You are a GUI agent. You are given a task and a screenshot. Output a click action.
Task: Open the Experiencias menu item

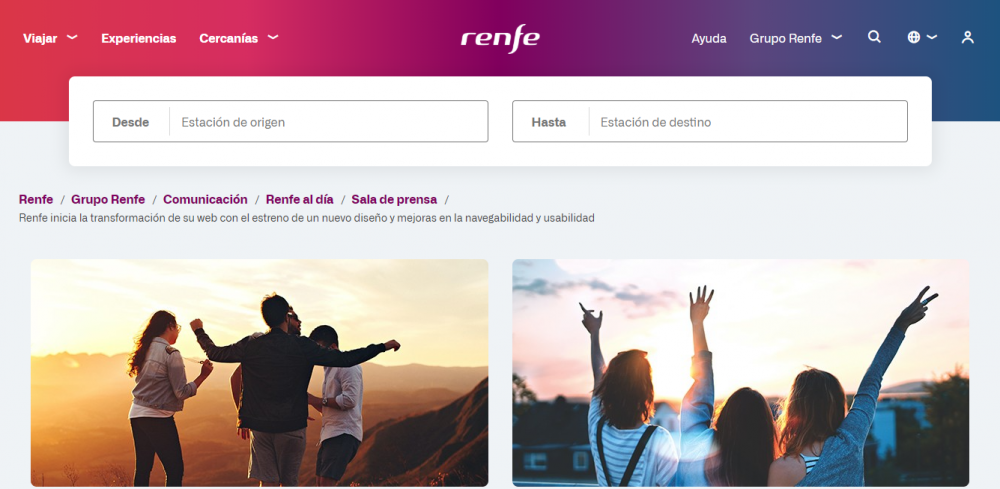click(x=138, y=38)
